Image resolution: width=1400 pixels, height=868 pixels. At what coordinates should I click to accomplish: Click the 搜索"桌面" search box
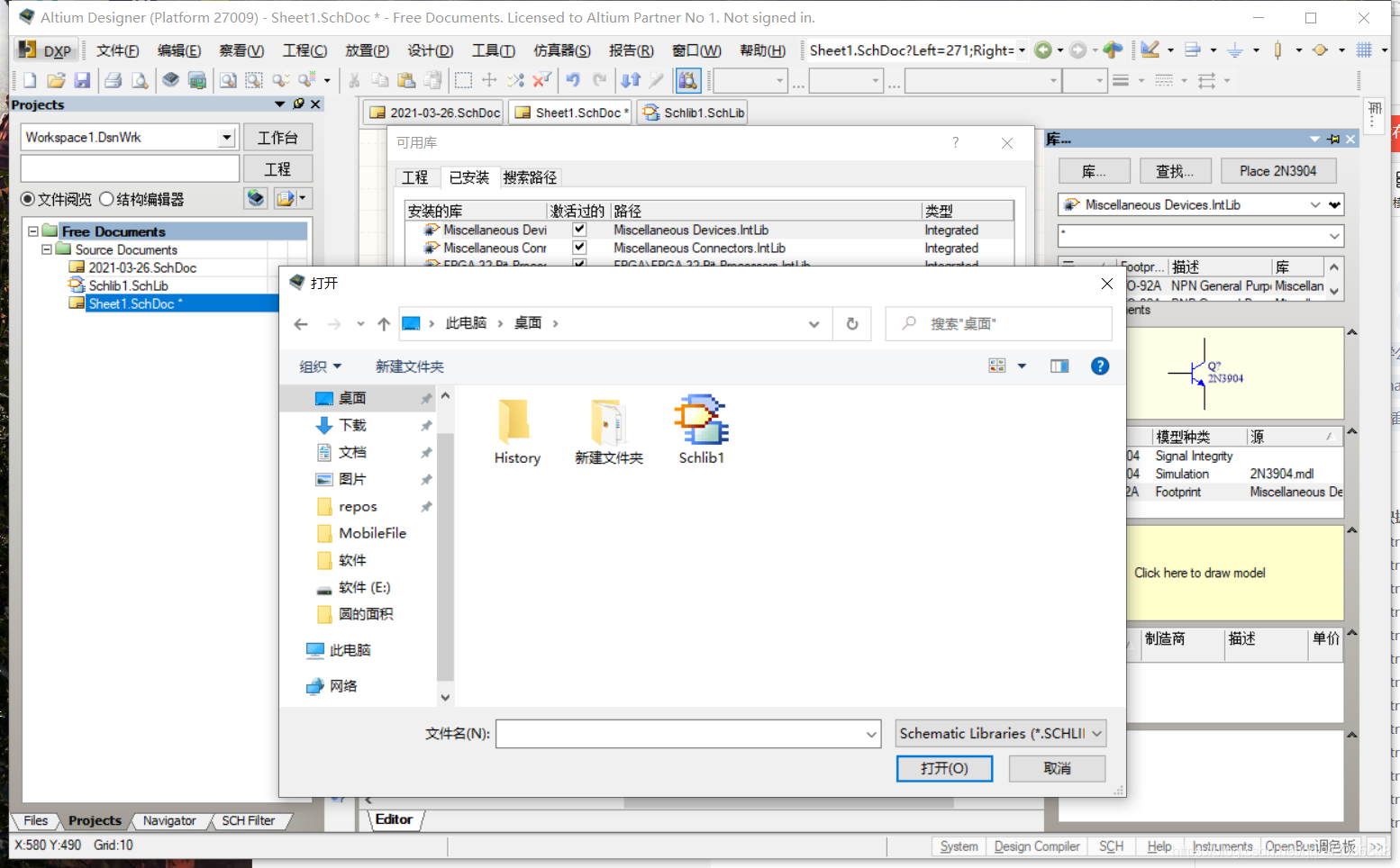click(998, 323)
